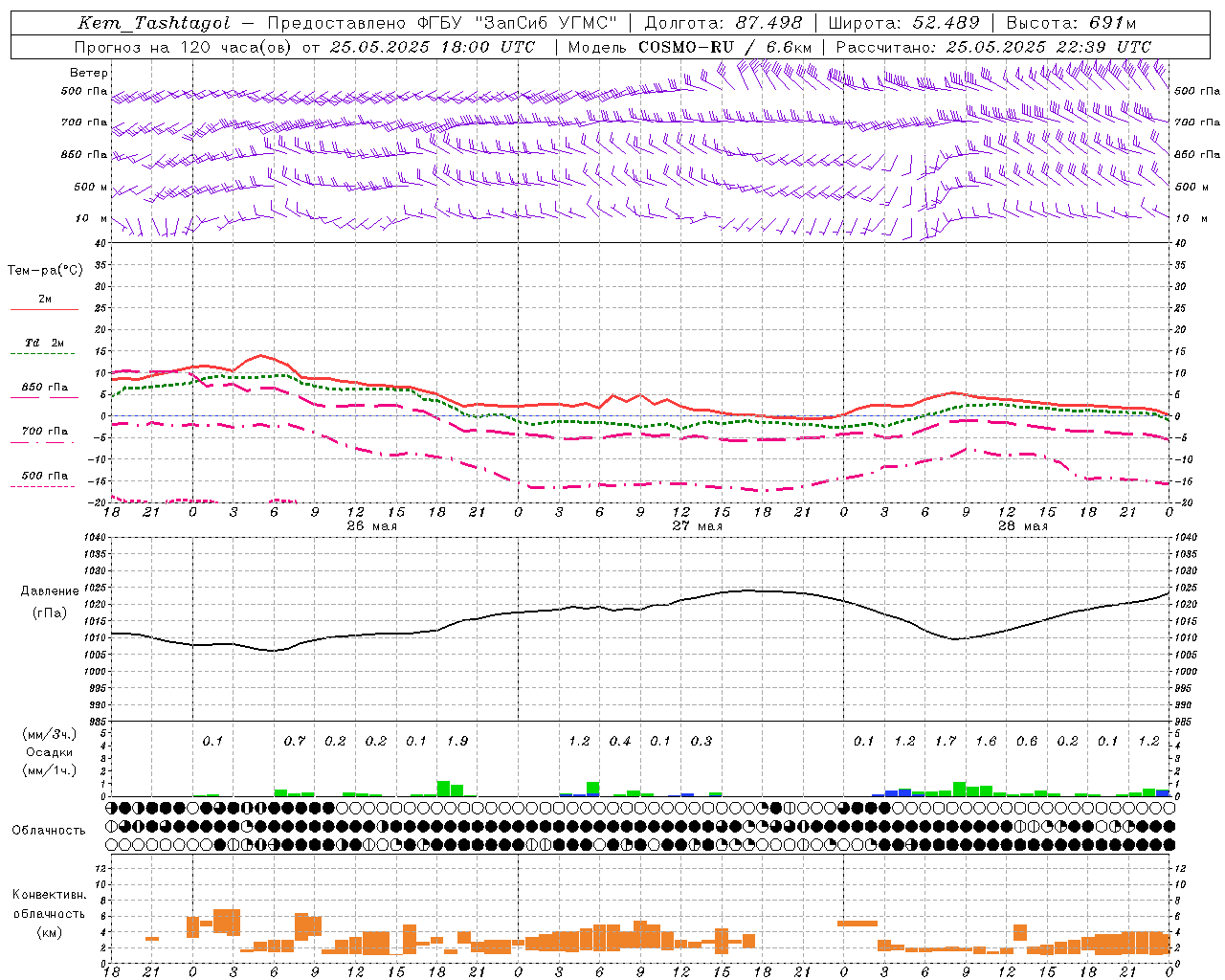Click the 26 мая date label
The image size is (1225, 980).
[371, 526]
